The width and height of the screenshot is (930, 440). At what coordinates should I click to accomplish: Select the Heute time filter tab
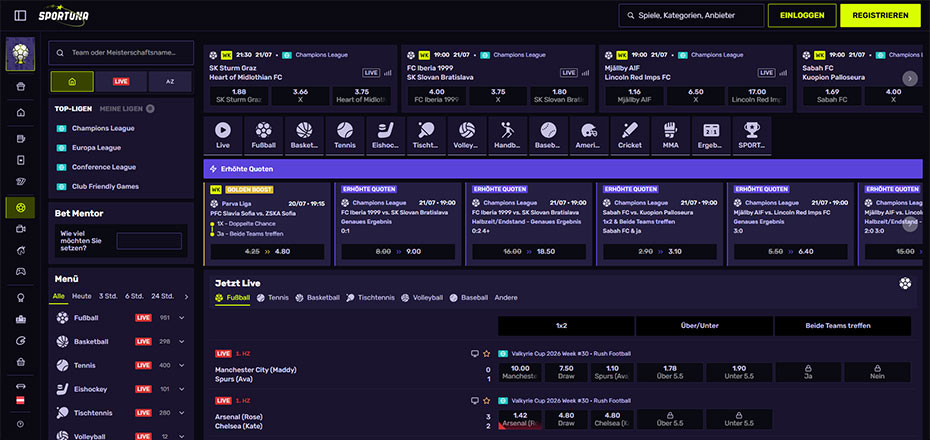pos(82,296)
